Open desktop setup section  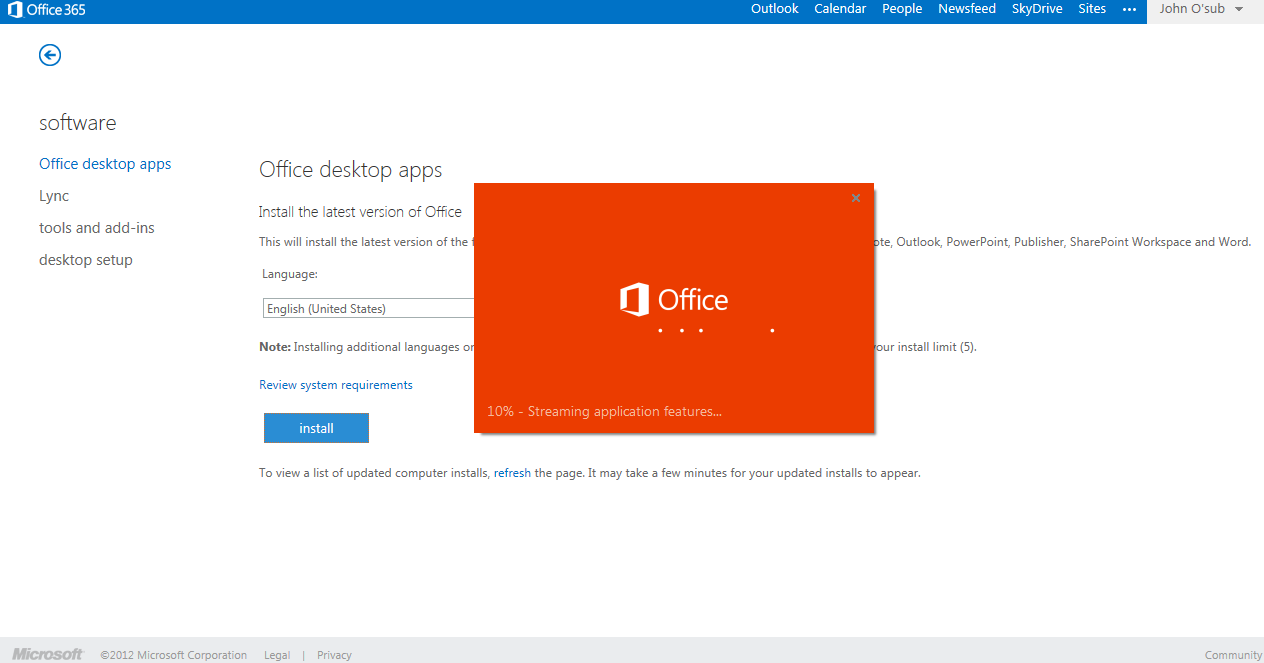click(x=86, y=260)
